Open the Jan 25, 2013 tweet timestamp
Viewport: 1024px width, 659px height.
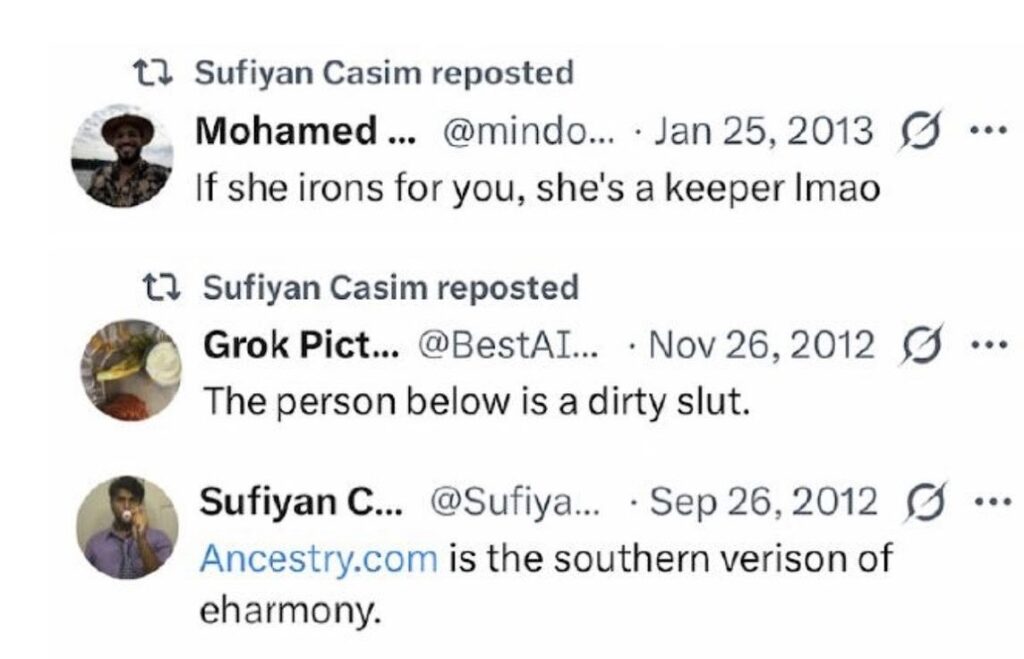tap(763, 131)
